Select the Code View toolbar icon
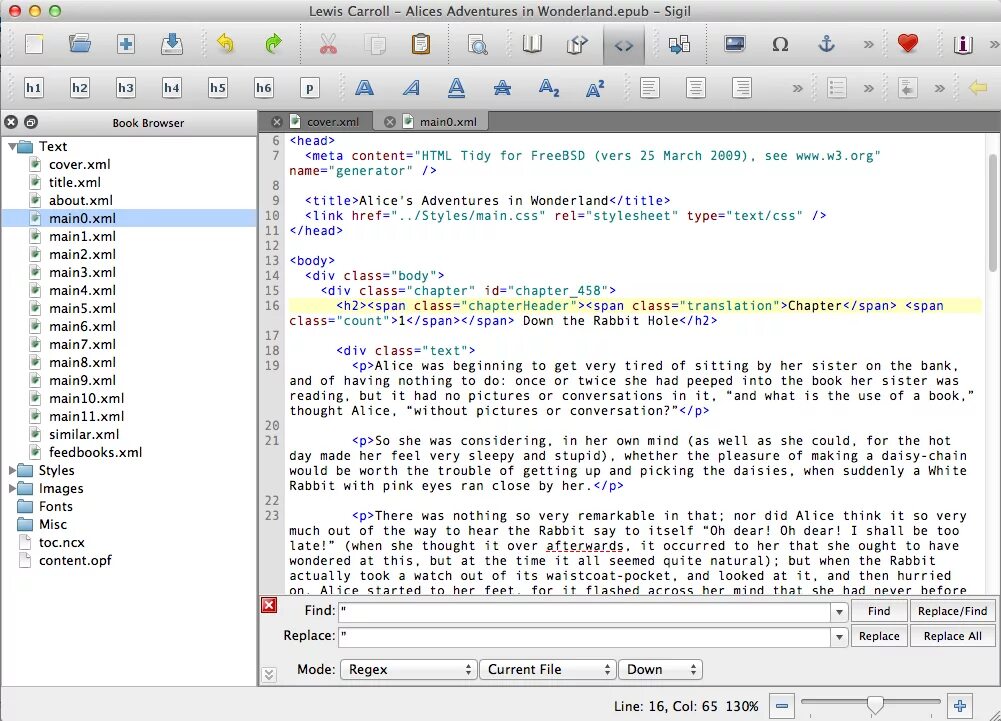The image size is (1001, 721). tap(624, 45)
